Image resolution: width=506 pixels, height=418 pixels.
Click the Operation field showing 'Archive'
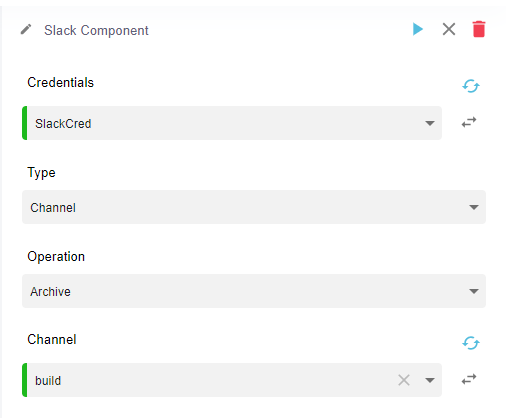click(254, 291)
